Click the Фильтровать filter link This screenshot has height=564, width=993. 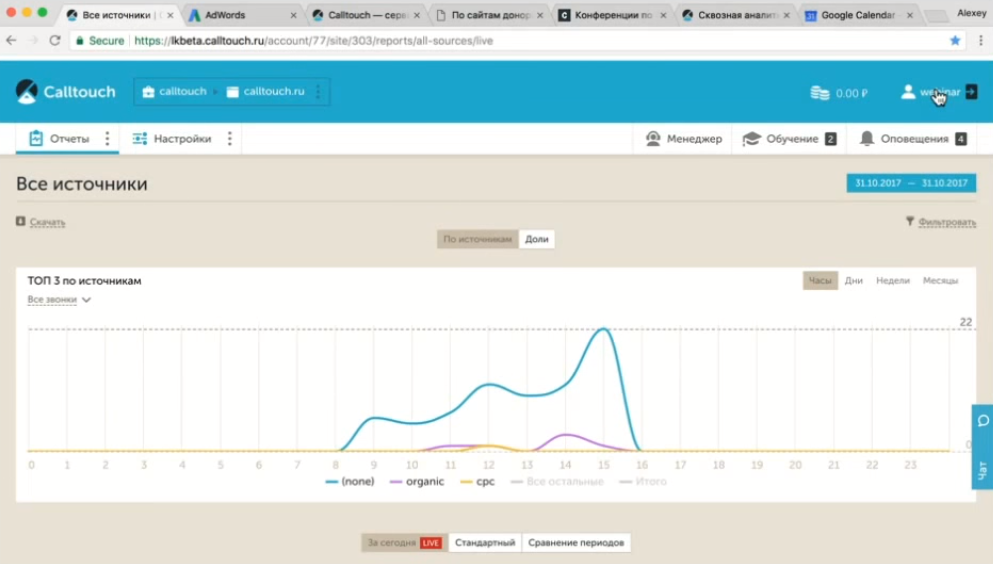coord(947,222)
